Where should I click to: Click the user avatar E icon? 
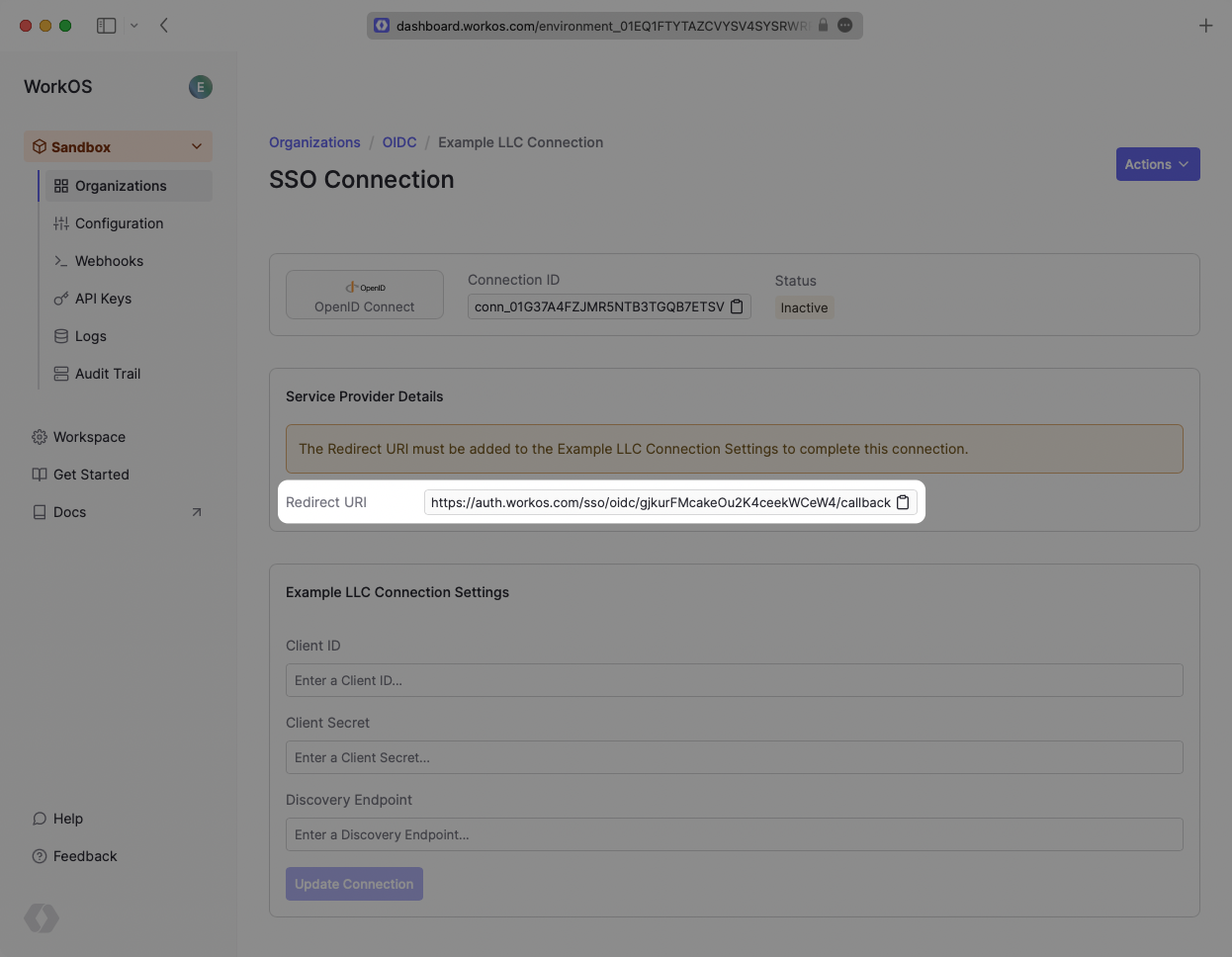(201, 87)
